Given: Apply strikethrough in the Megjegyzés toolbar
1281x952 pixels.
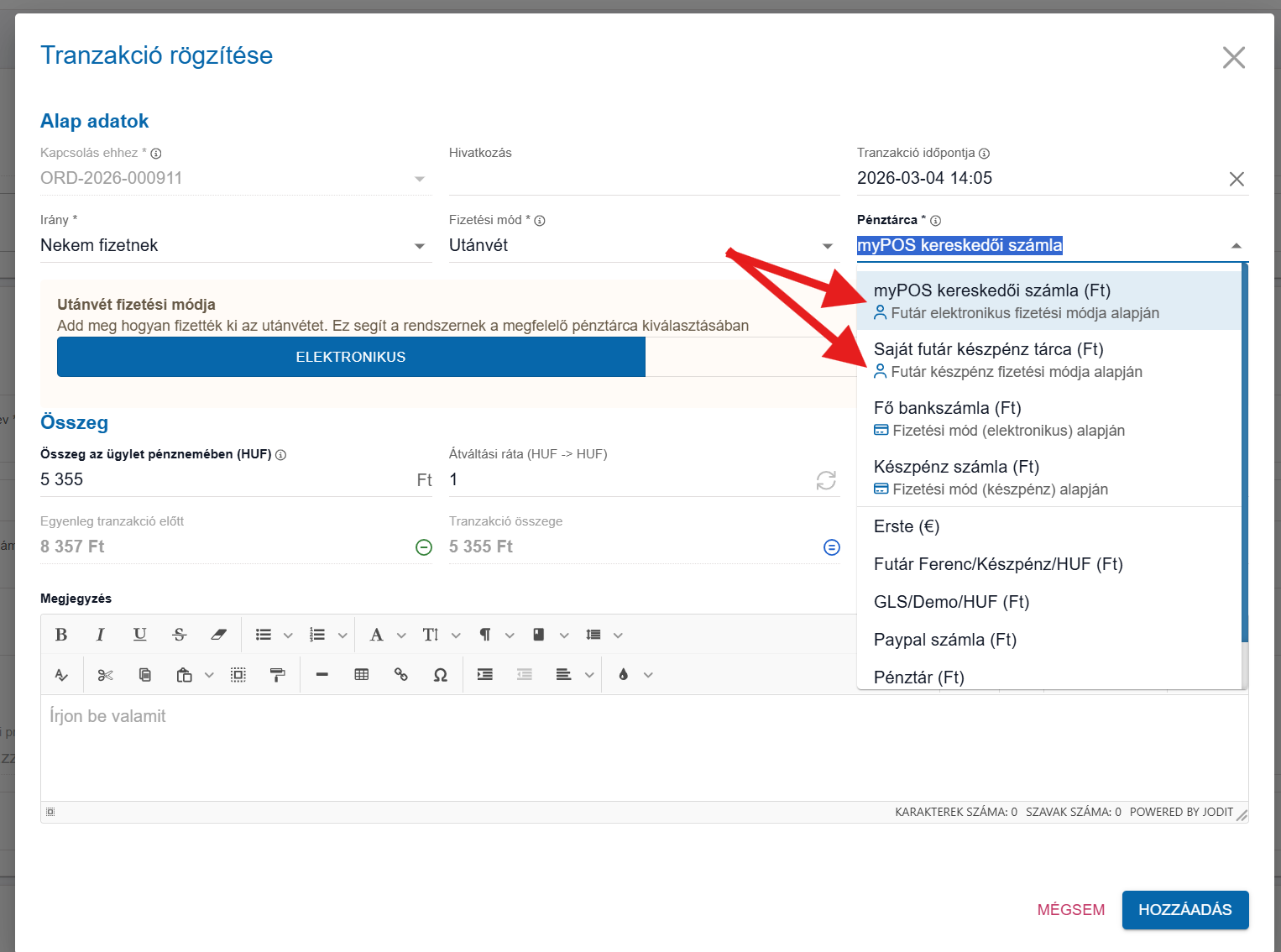Looking at the screenshot, I should [x=179, y=635].
